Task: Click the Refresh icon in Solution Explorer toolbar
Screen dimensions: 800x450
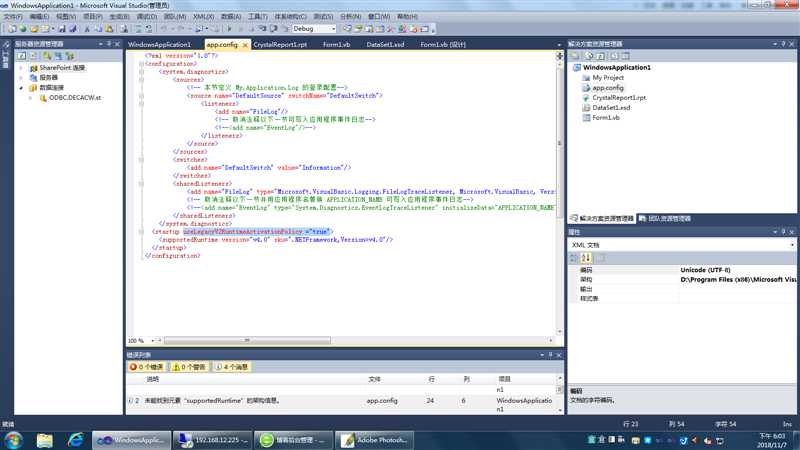Action: click(x=601, y=56)
